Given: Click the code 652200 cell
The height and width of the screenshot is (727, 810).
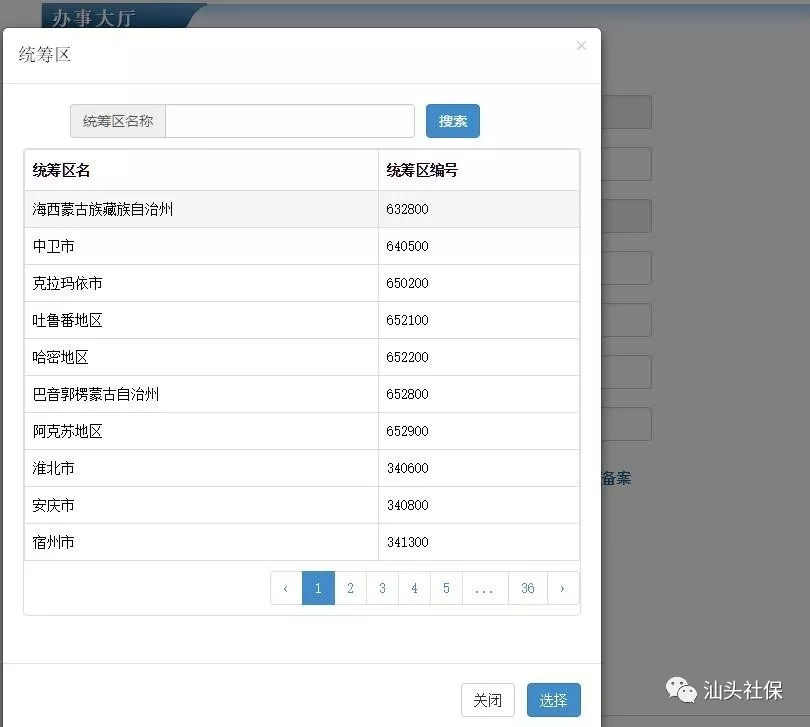Looking at the screenshot, I should coord(479,357).
